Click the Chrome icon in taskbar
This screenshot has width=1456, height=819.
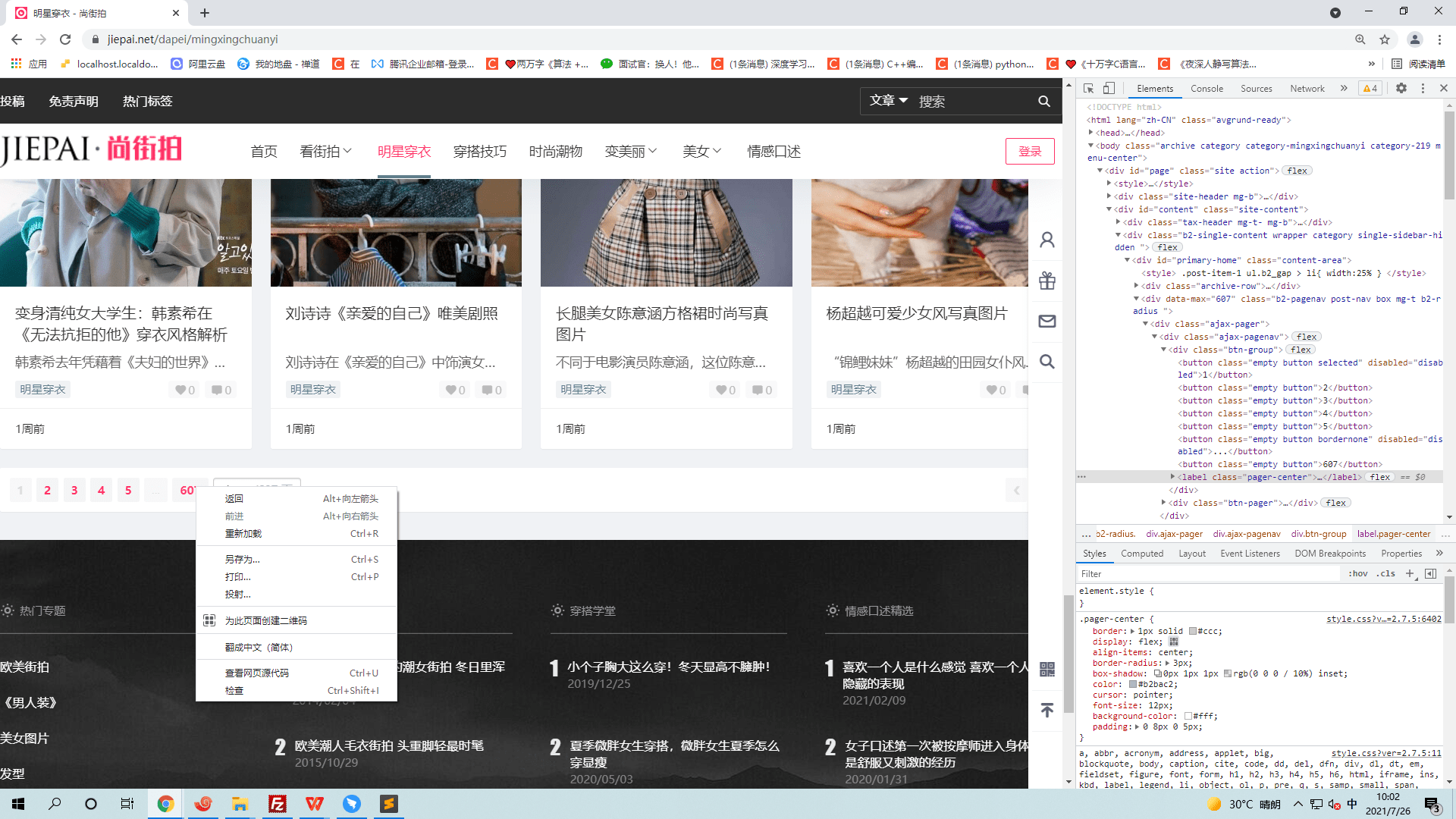(165, 804)
